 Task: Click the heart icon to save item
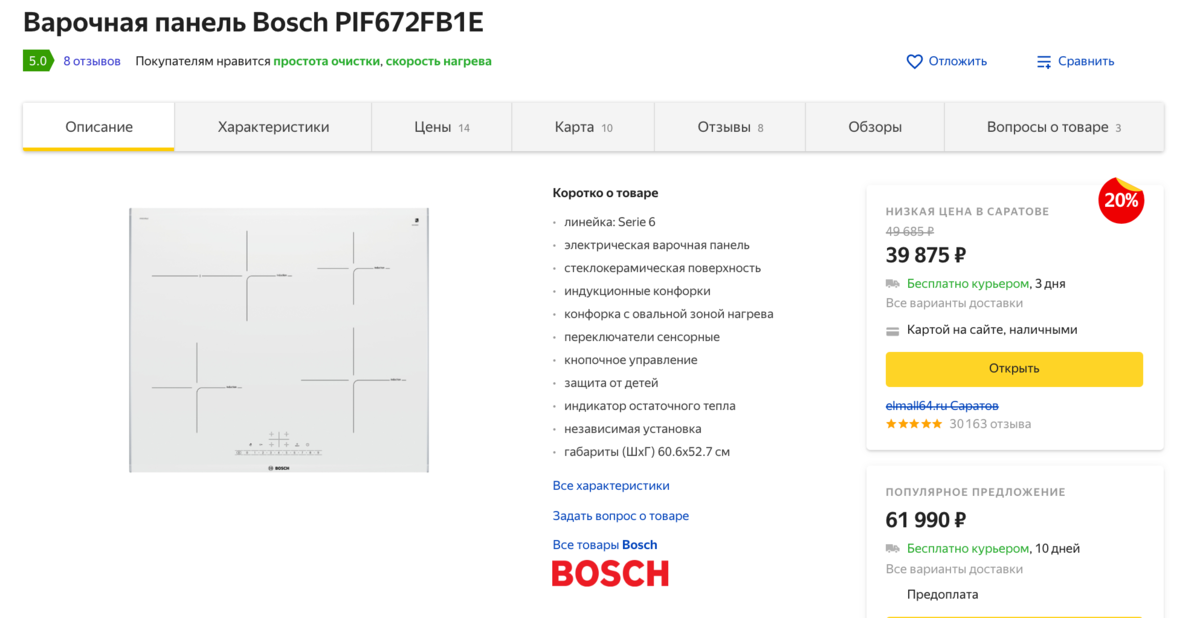click(914, 61)
